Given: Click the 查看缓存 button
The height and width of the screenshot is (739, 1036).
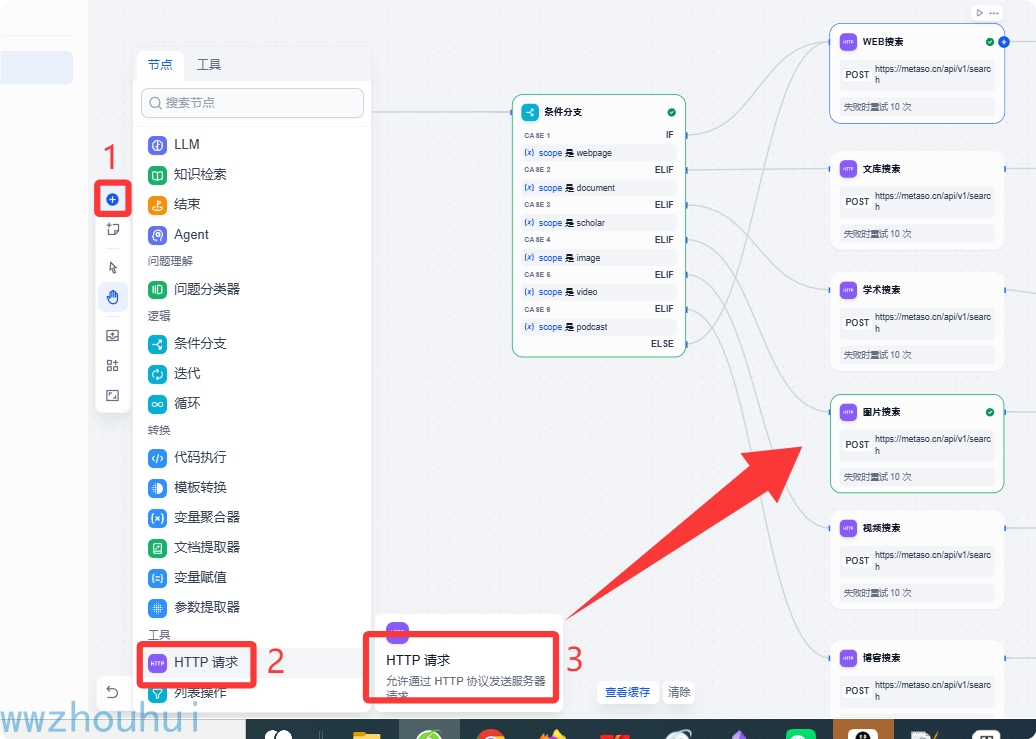Looking at the screenshot, I should (627, 692).
